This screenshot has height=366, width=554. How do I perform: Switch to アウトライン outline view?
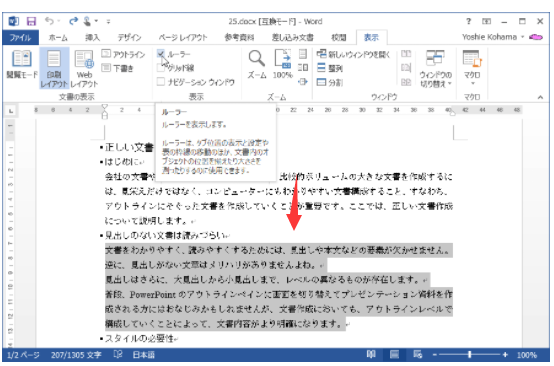(123, 54)
